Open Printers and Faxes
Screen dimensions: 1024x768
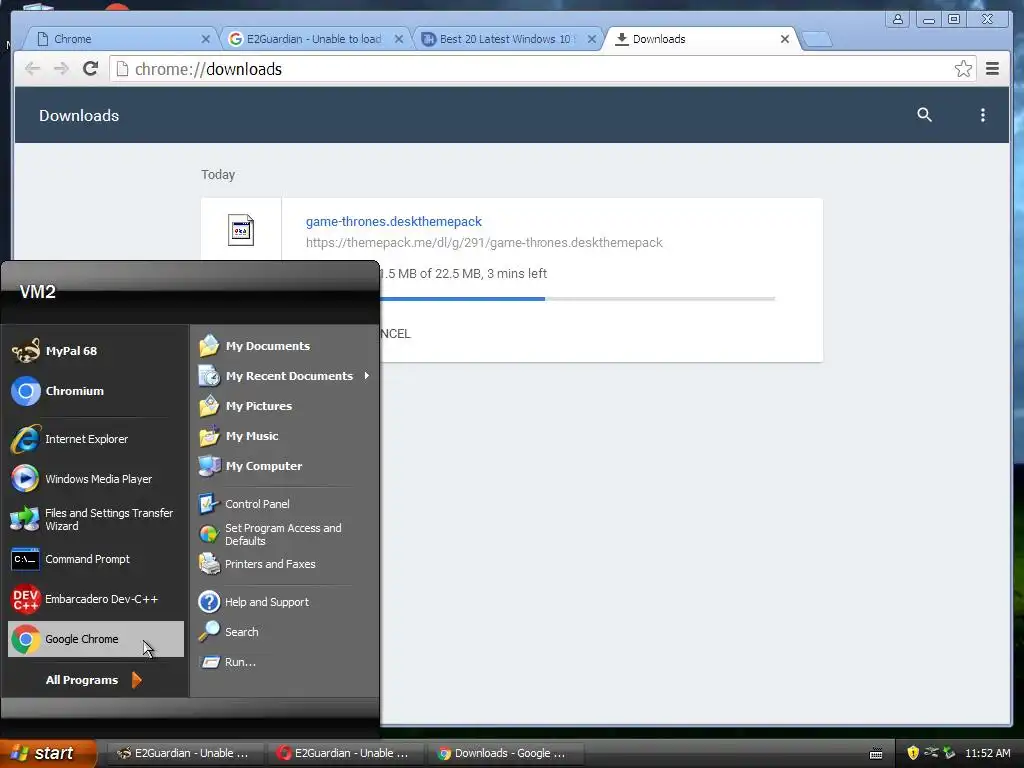284,564
